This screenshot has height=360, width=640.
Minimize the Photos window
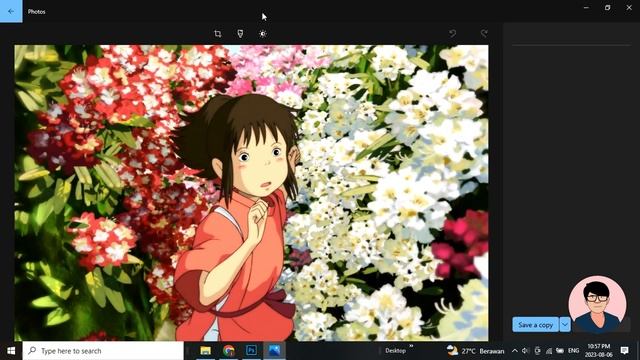(x=586, y=7)
